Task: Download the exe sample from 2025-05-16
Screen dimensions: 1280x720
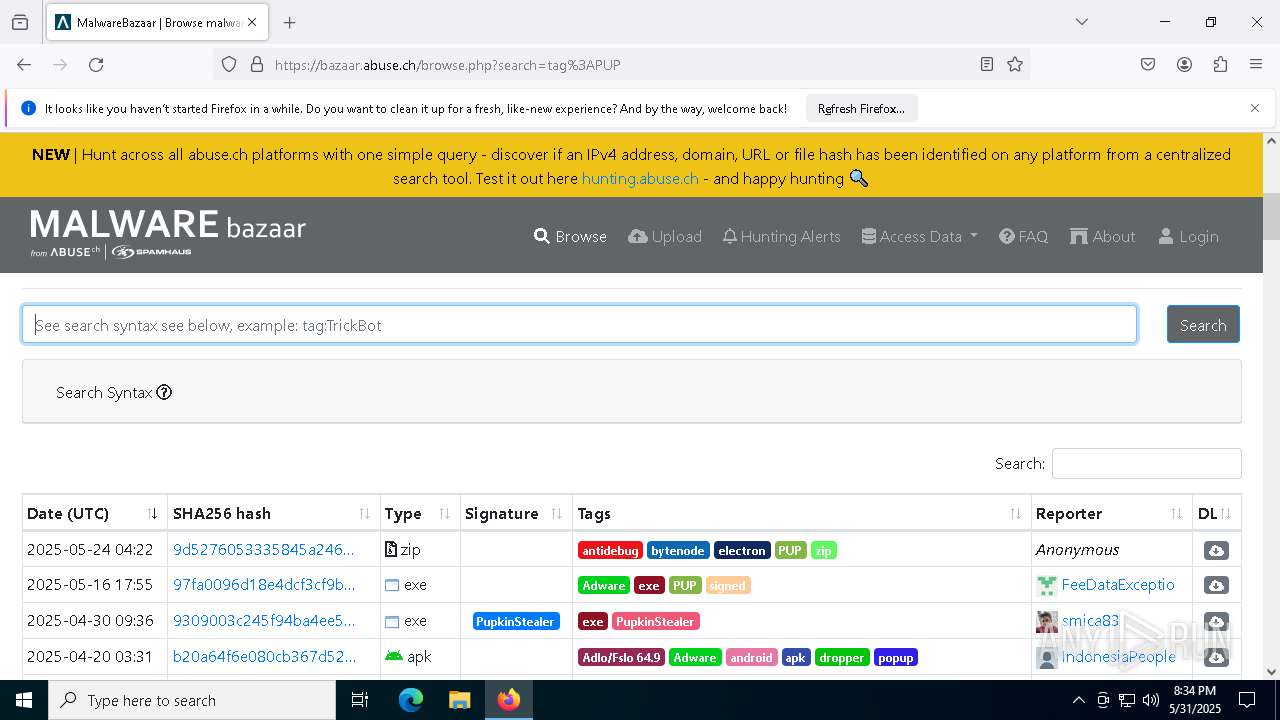Action: [1216, 585]
